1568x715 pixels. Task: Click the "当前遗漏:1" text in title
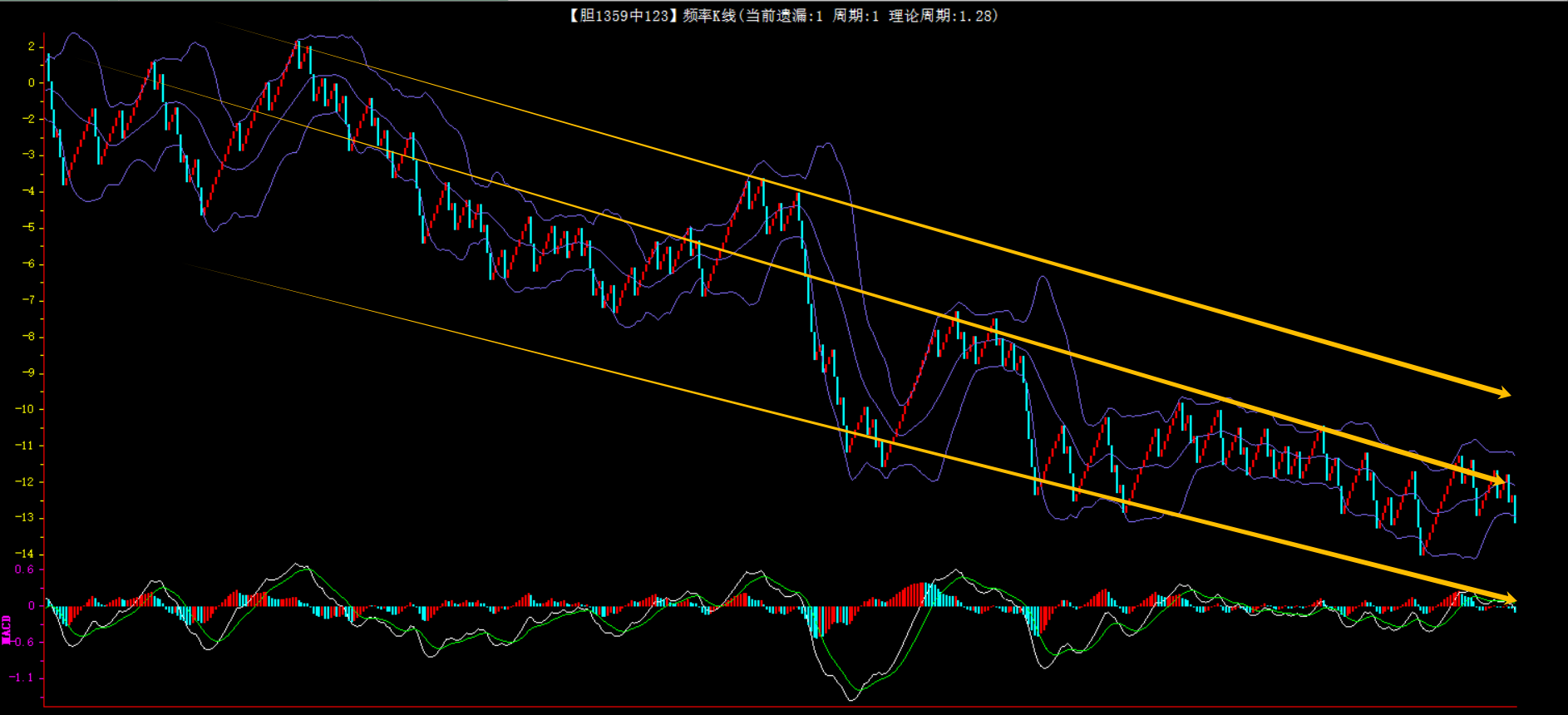[783, 16]
